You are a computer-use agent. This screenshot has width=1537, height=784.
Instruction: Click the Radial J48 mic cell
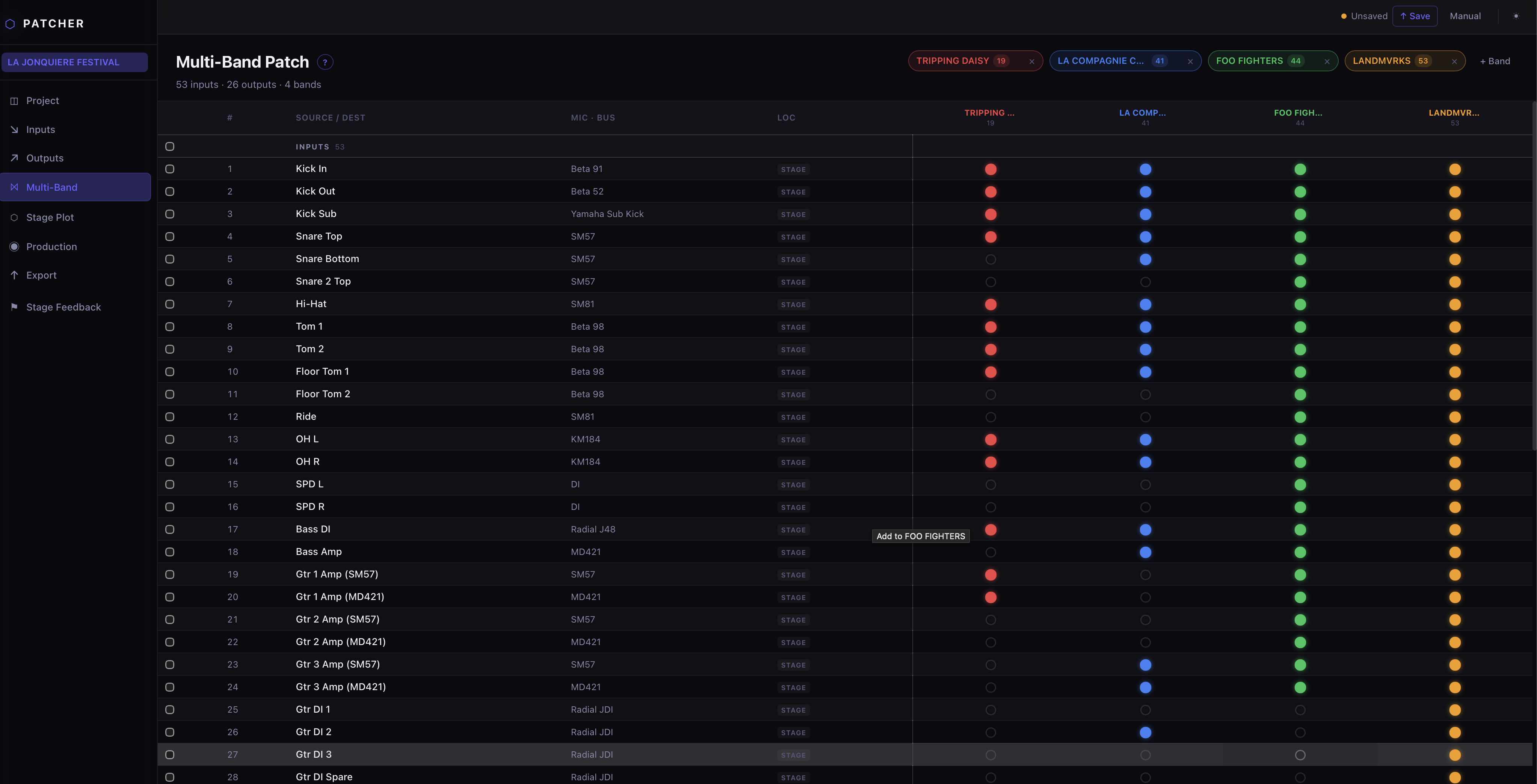coord(592,530)
